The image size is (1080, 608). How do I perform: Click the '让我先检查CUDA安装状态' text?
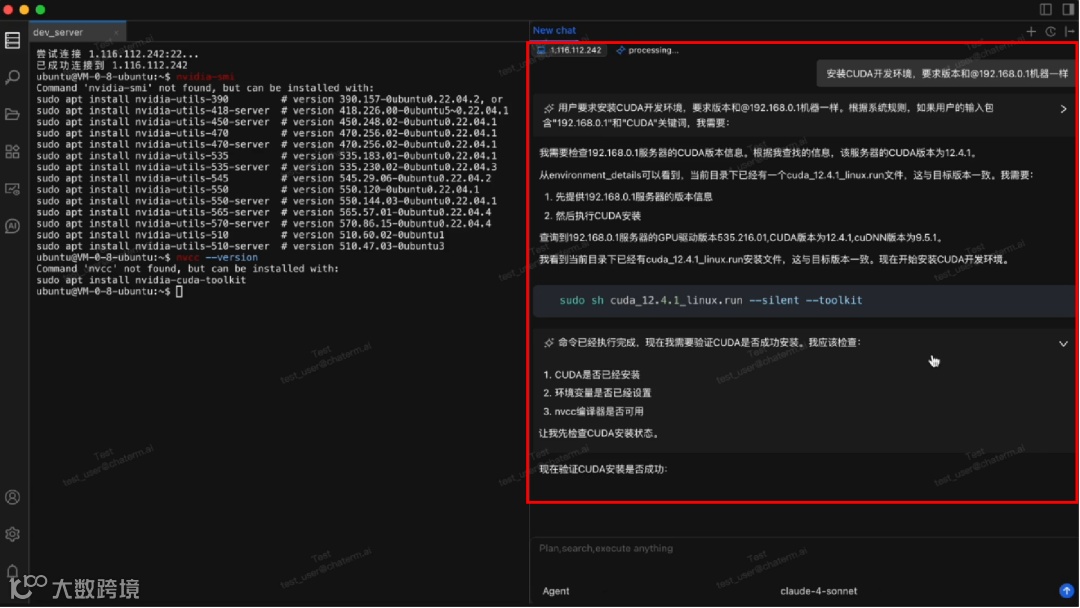point(599,434)
